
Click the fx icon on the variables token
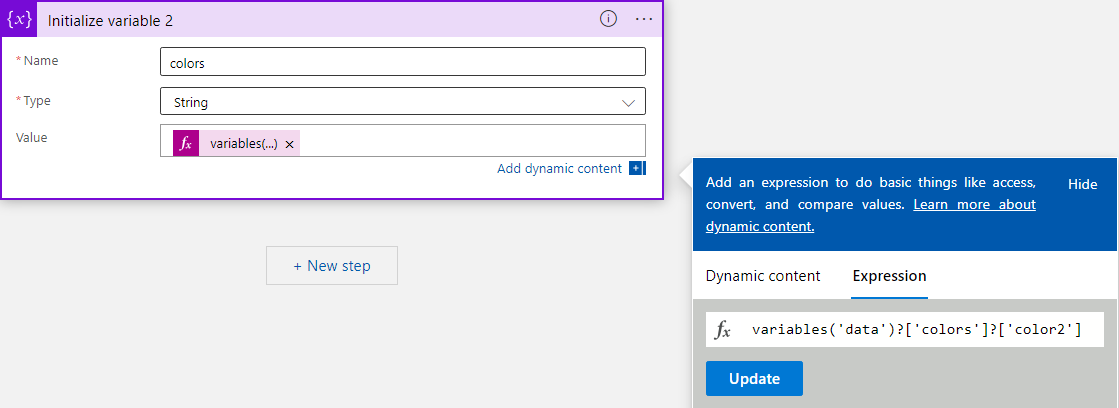click(x=186, y=143)
